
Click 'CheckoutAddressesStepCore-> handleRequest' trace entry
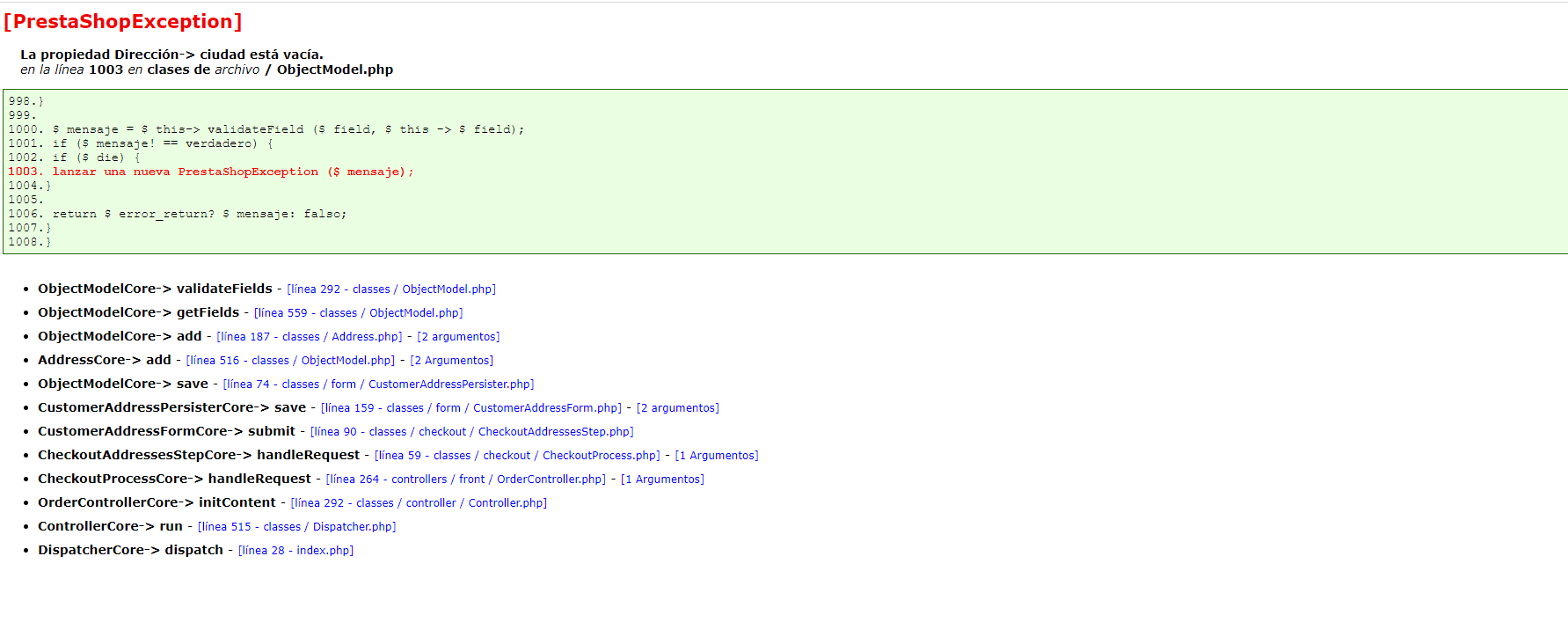[199, 455]
